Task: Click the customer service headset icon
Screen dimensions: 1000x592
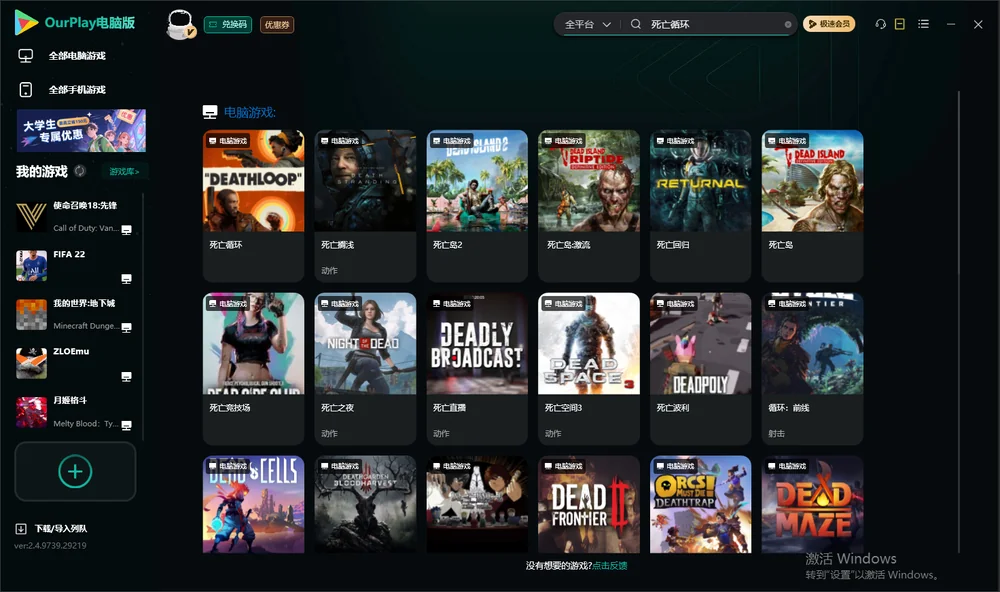Action: pos(881,24)
